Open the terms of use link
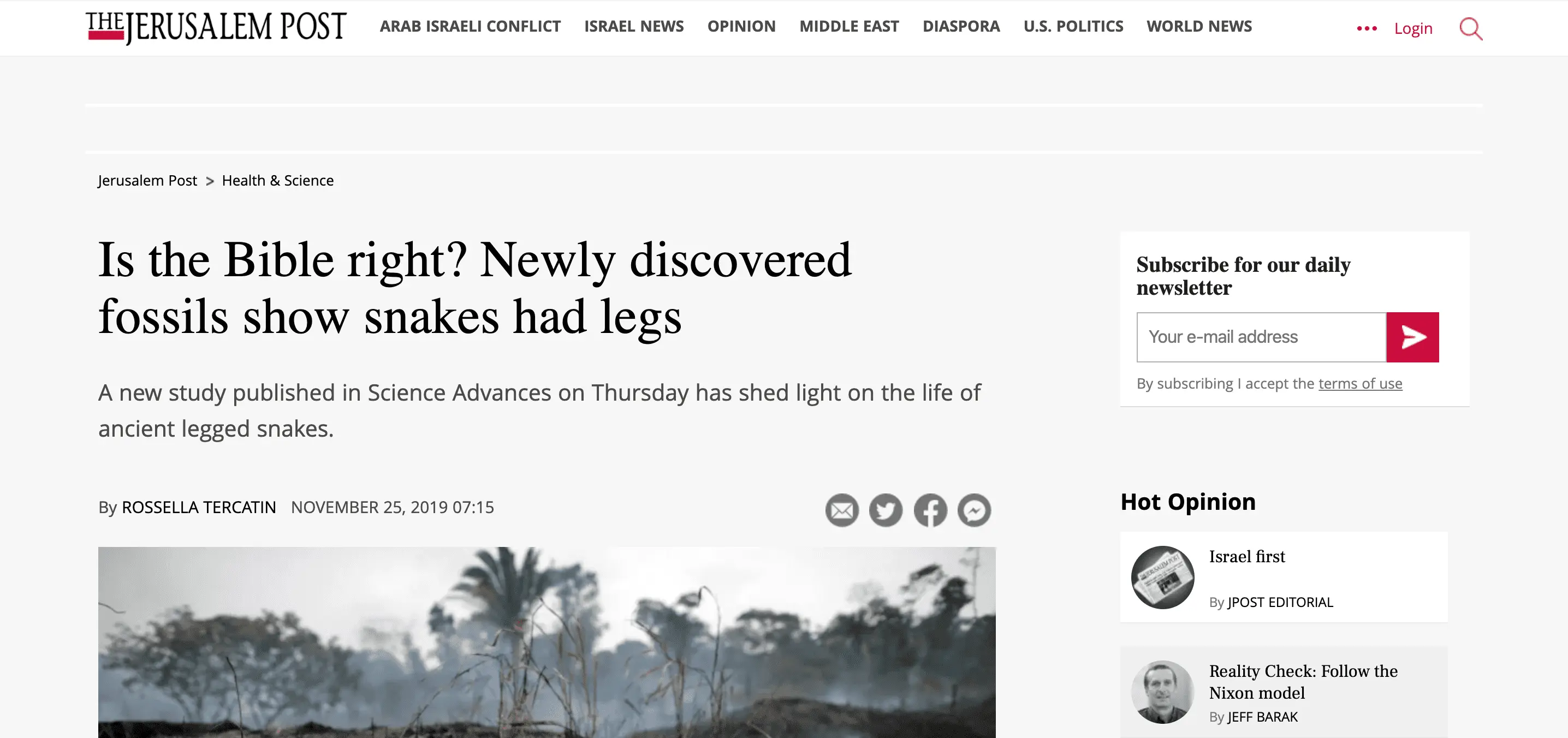The height and width of the screenshot is (738, 1568). 1360,384
